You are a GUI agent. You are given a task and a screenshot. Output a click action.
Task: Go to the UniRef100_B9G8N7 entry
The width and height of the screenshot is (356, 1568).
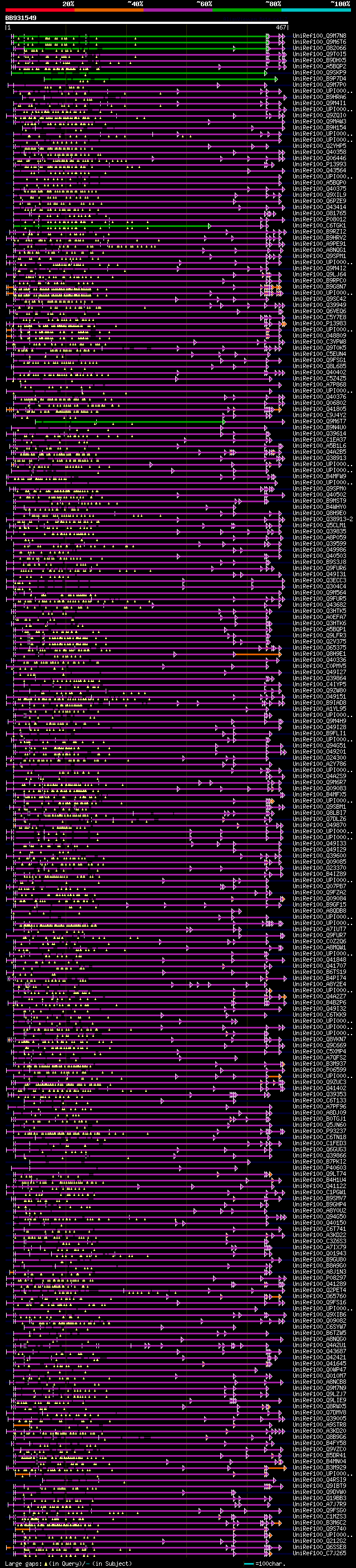[x=319, y=286]
